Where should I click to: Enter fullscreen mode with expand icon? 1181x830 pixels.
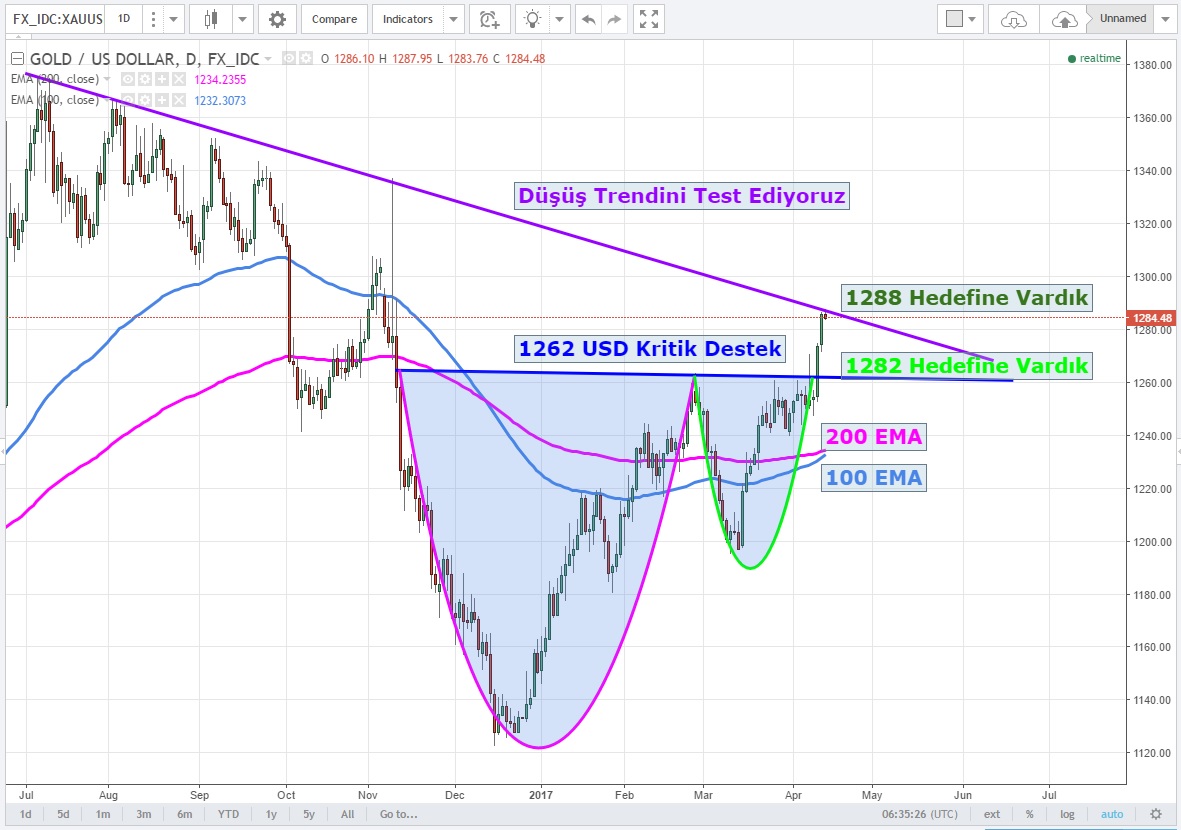pyautogui.click(x=649, y=18)
